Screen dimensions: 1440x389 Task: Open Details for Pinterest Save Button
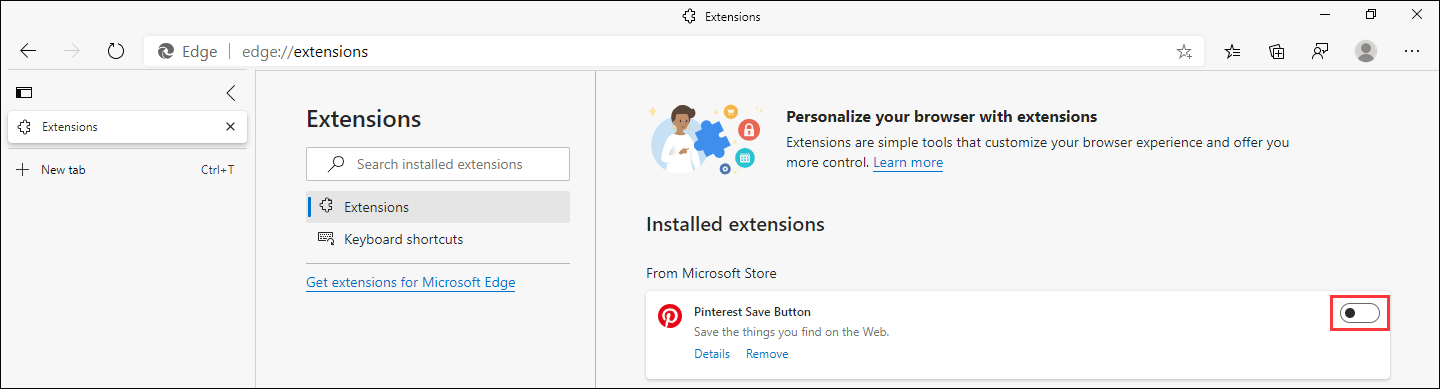click(x=712, y=354)
